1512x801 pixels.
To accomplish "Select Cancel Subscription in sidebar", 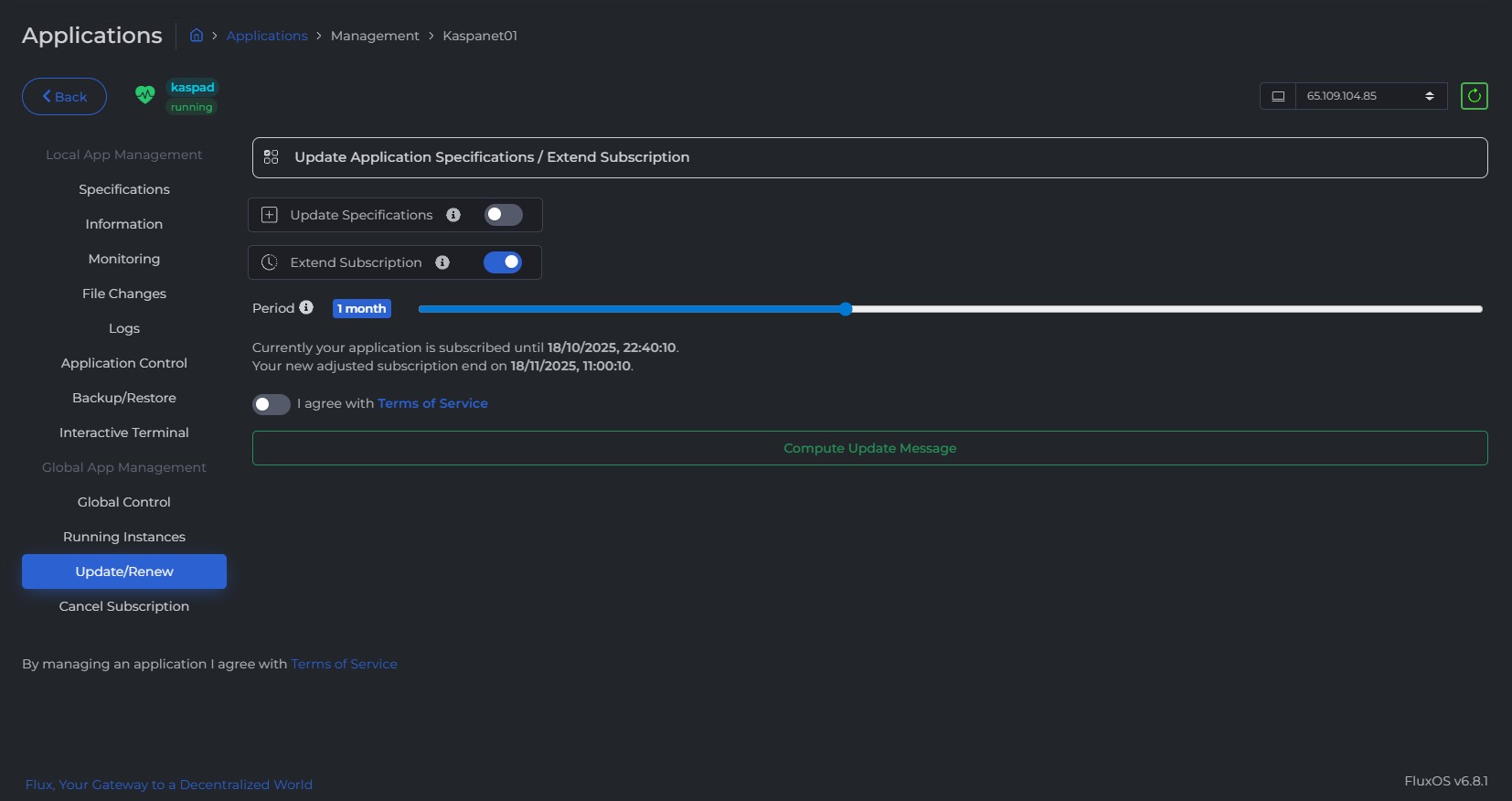I will [124, 606].
